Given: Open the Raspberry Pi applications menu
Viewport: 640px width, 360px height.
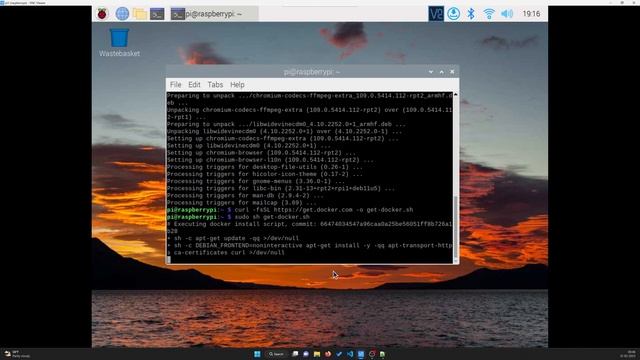Looking at the screenshot, I should tap(102, 14).
